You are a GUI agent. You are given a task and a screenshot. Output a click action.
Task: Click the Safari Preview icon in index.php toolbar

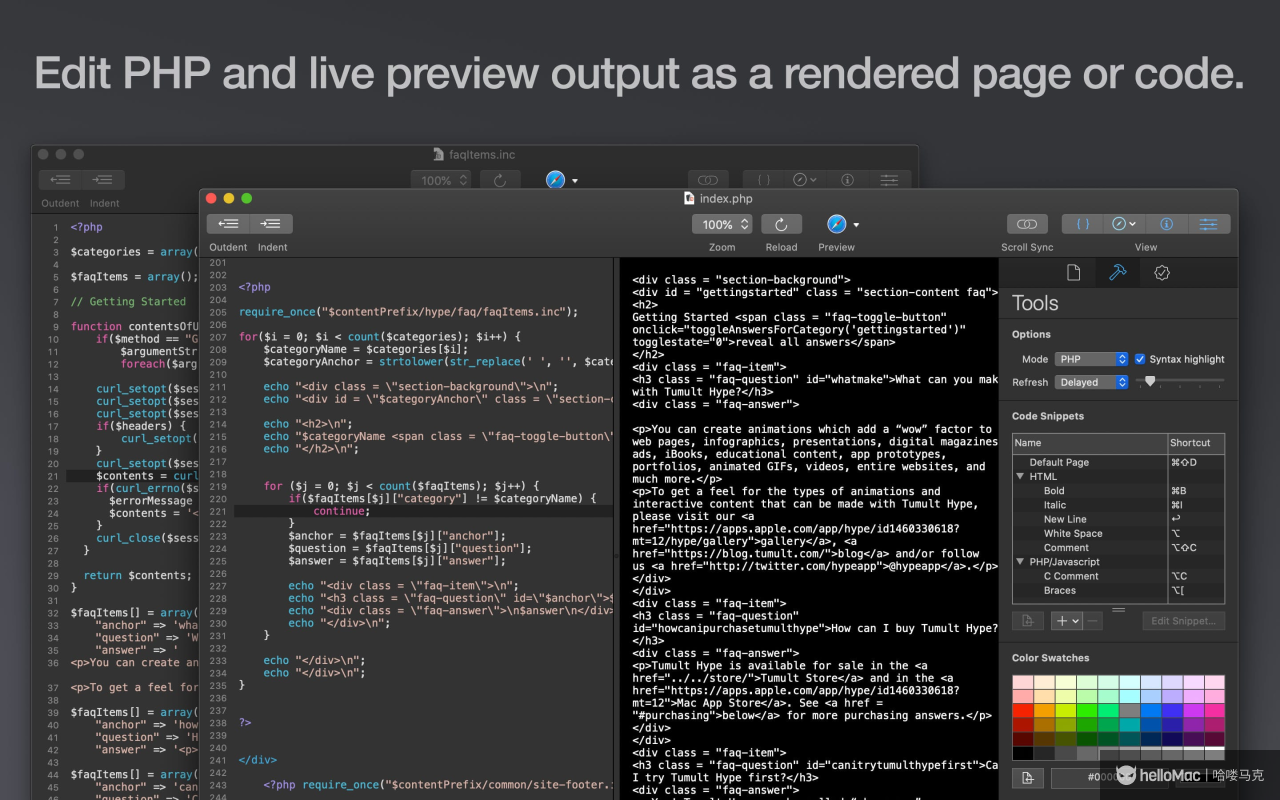coord(837,224)
